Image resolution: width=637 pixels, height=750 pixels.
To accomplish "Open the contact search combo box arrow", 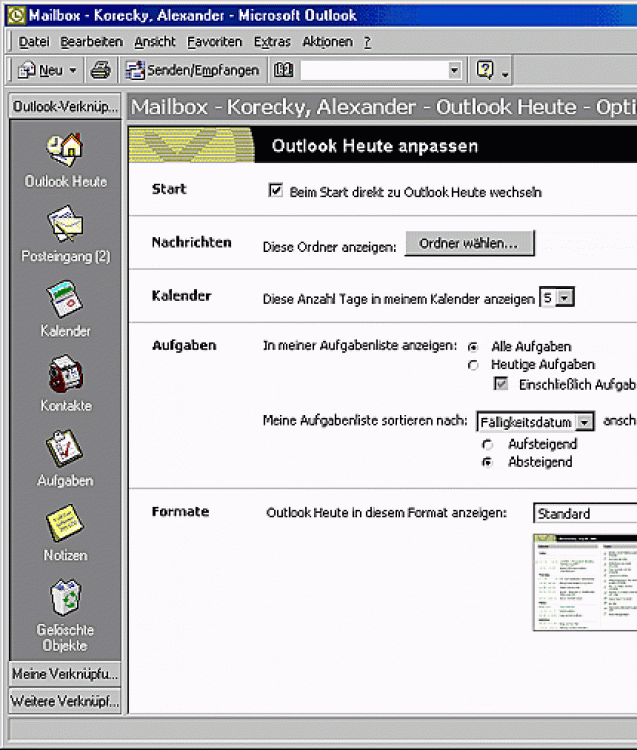I will pyautogui.click(x=454, y=71).
